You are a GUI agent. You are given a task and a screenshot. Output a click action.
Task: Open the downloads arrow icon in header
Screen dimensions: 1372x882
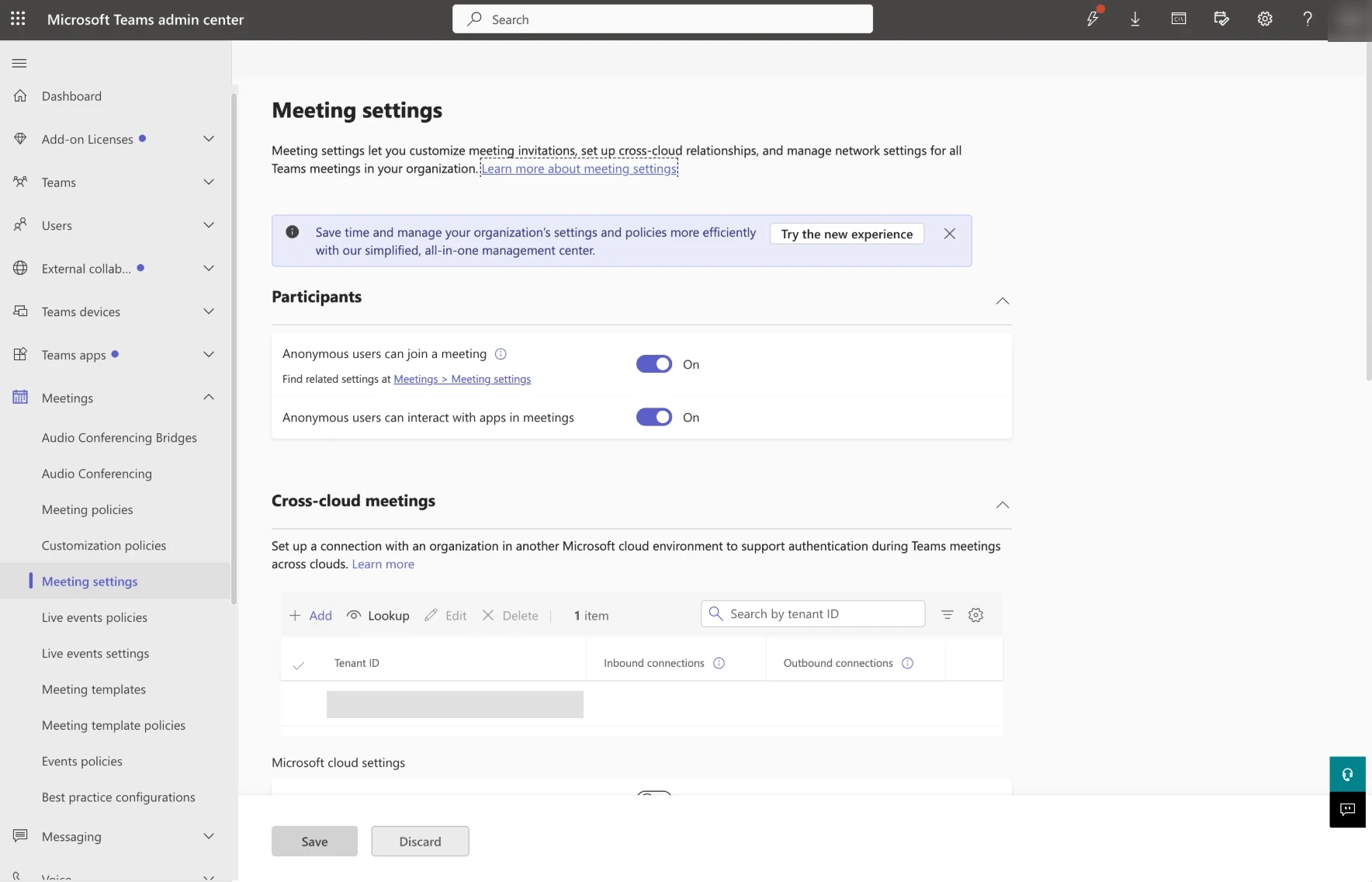(x=1135, y=19)
